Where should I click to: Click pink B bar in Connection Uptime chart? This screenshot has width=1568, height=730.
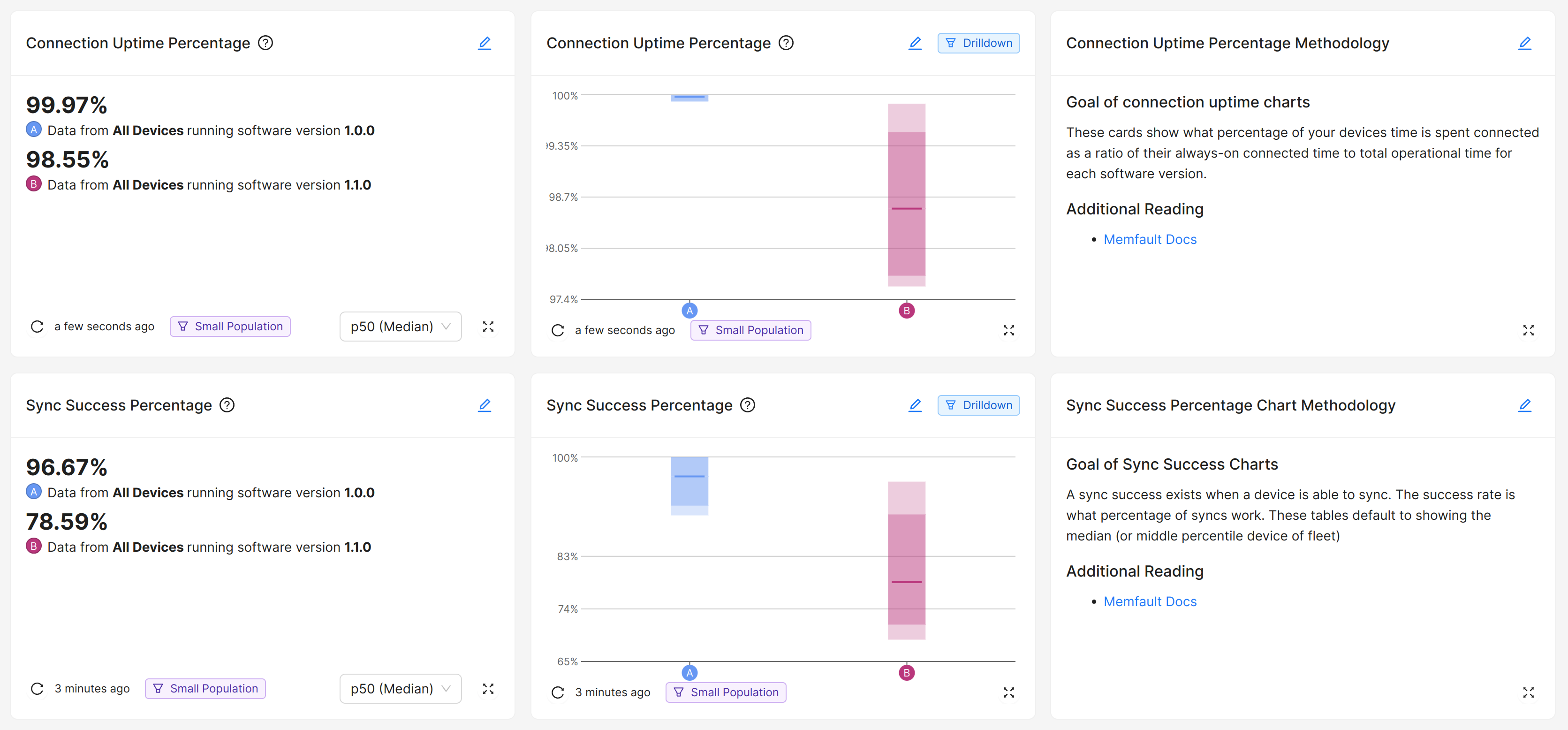pos(906,195)
